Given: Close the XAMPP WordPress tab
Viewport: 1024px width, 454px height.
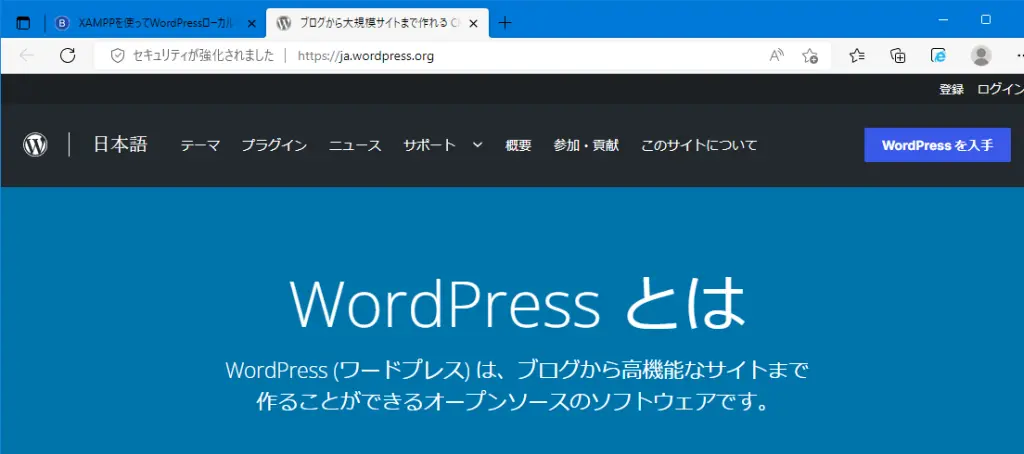Looking at the screenshot, I should click(x=252, y=23).
